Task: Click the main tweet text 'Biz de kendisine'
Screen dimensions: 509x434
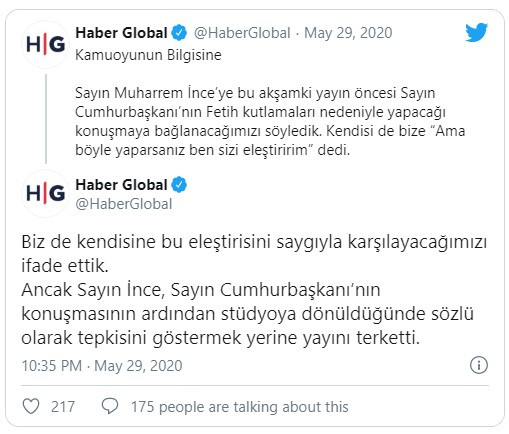Action: (254, 290)
